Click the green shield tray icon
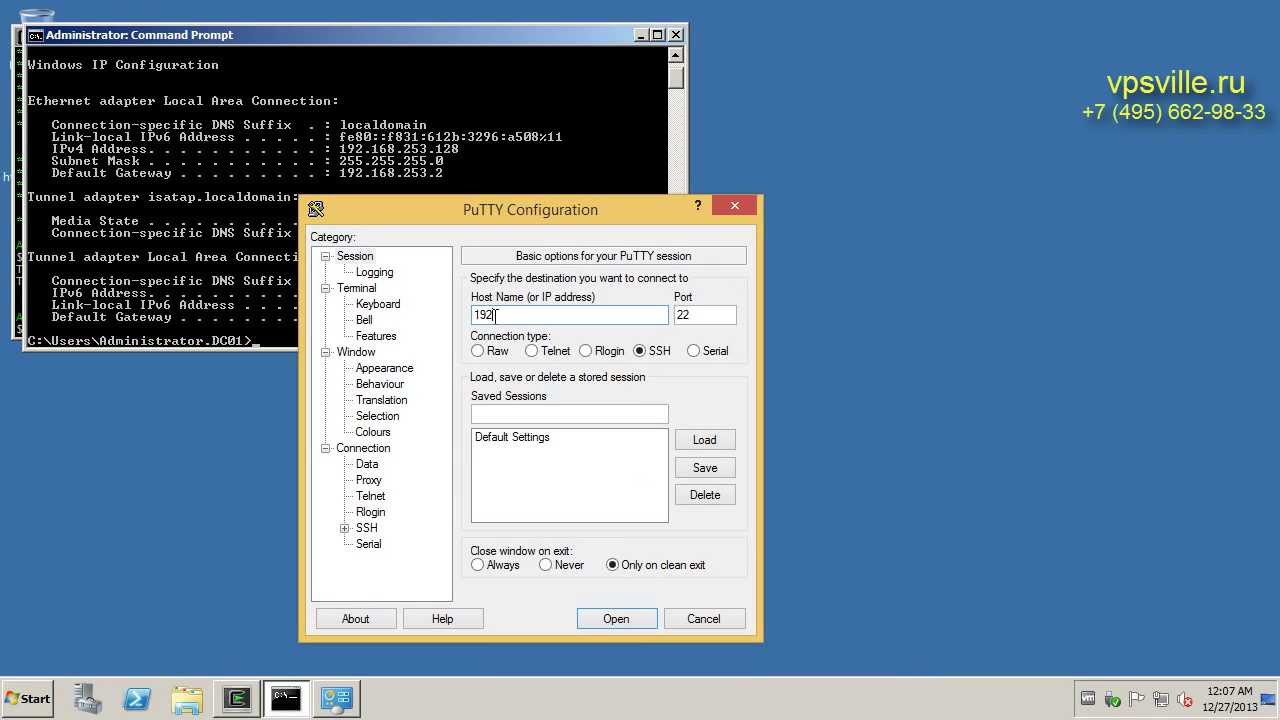Screen dimensions: 1280x720 [1112, 699]
